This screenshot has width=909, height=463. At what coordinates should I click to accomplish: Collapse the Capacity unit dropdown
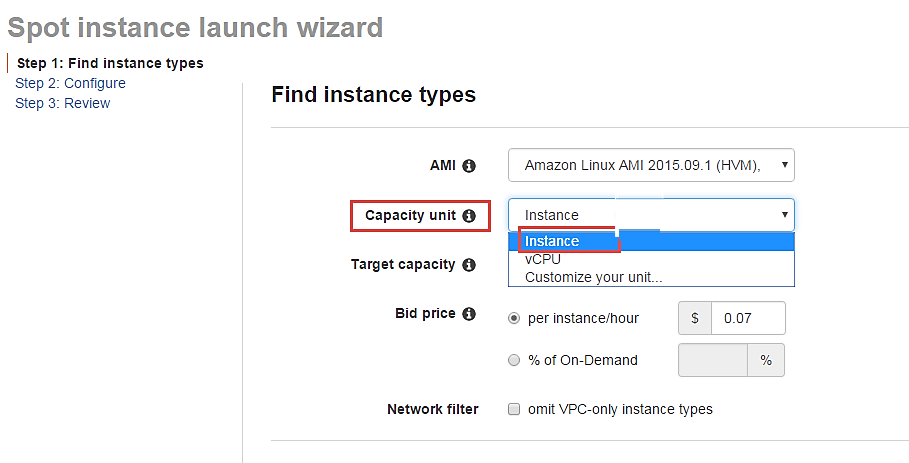pyautogui.click(x=651, y=215)
